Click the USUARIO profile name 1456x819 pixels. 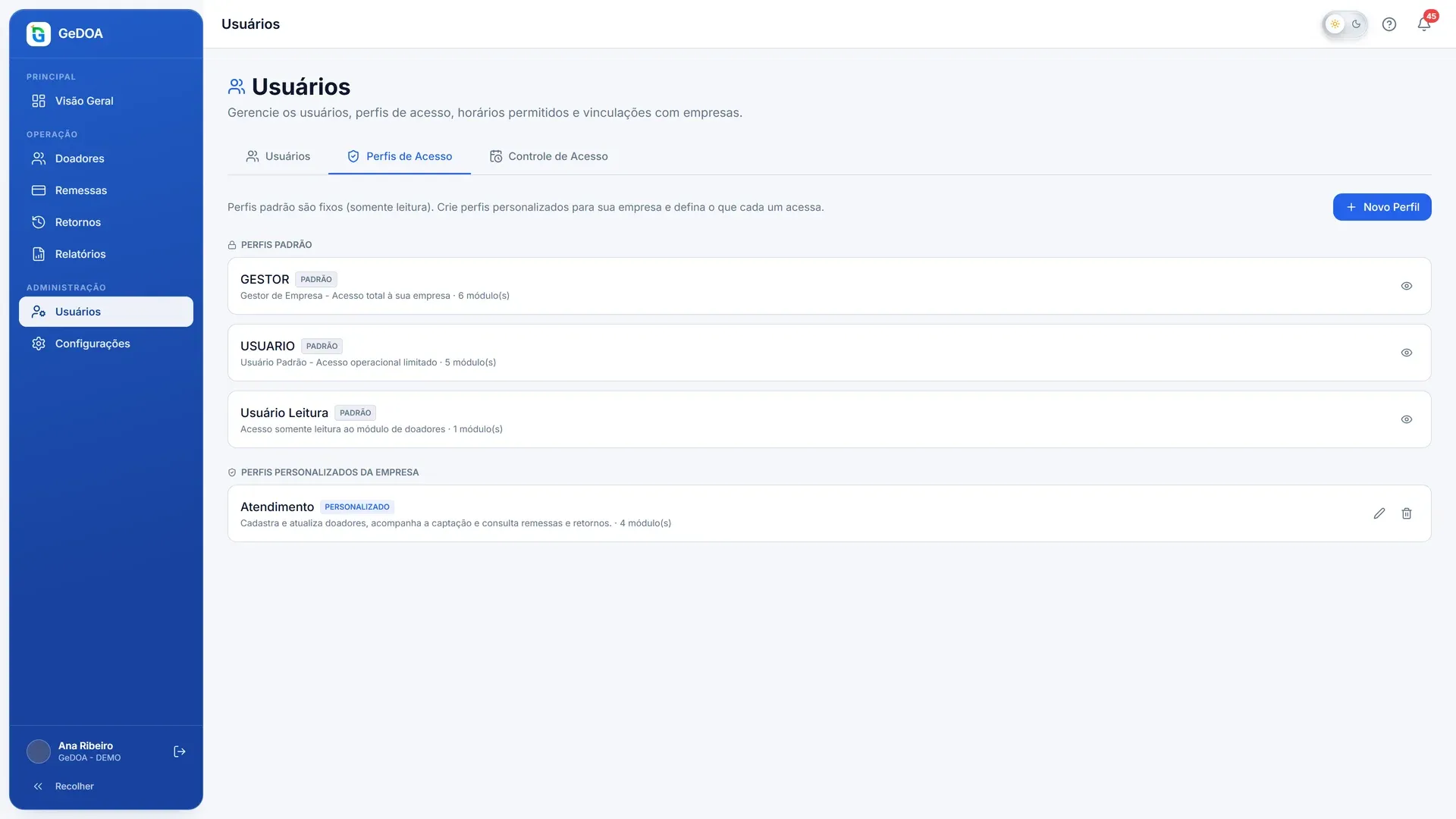(x=268, y=346)
